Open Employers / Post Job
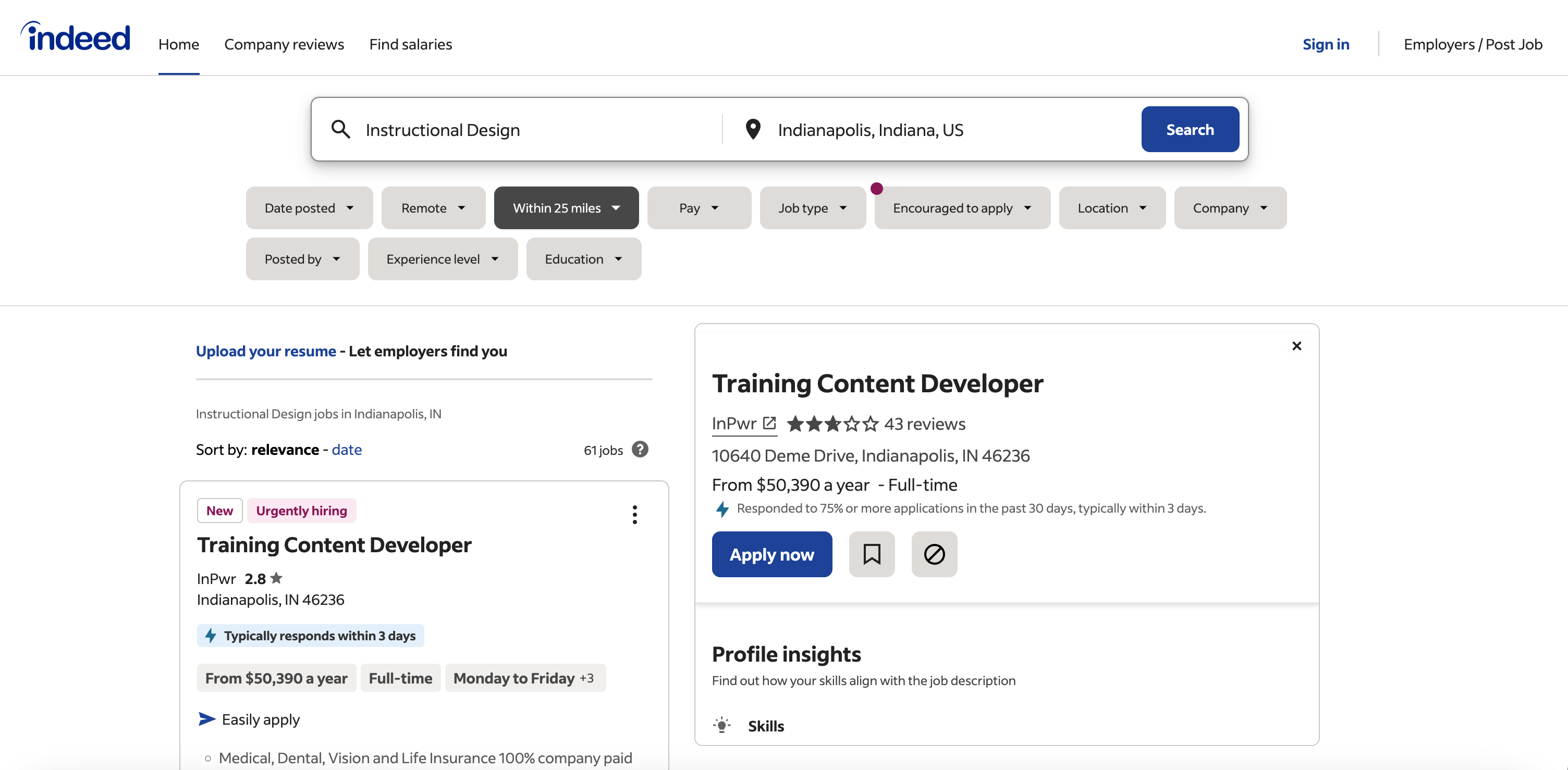 [1473, 44]
